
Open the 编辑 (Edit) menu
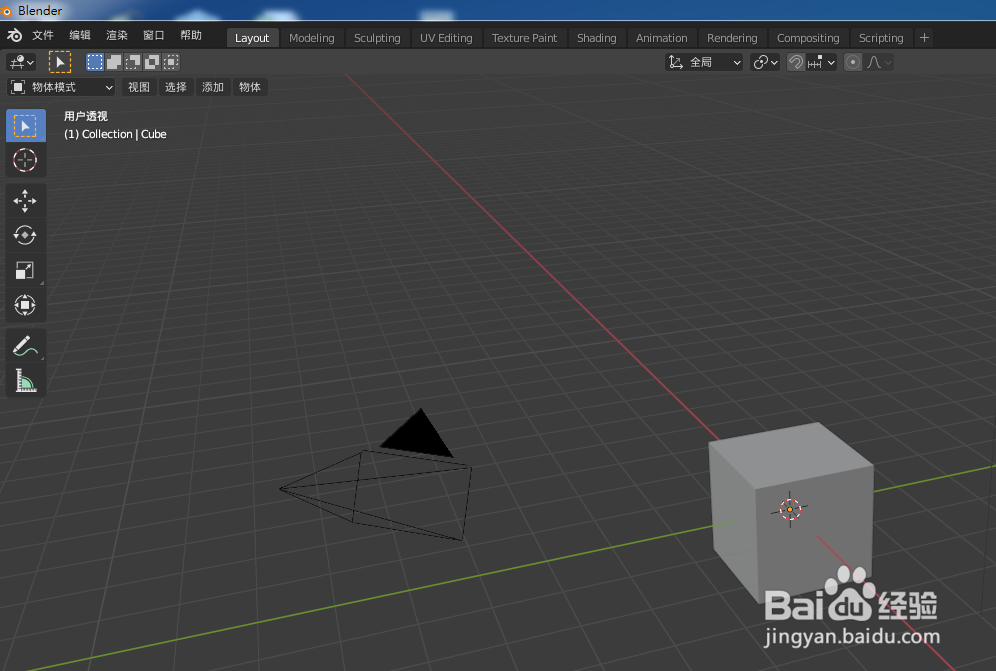click(80, 36)
